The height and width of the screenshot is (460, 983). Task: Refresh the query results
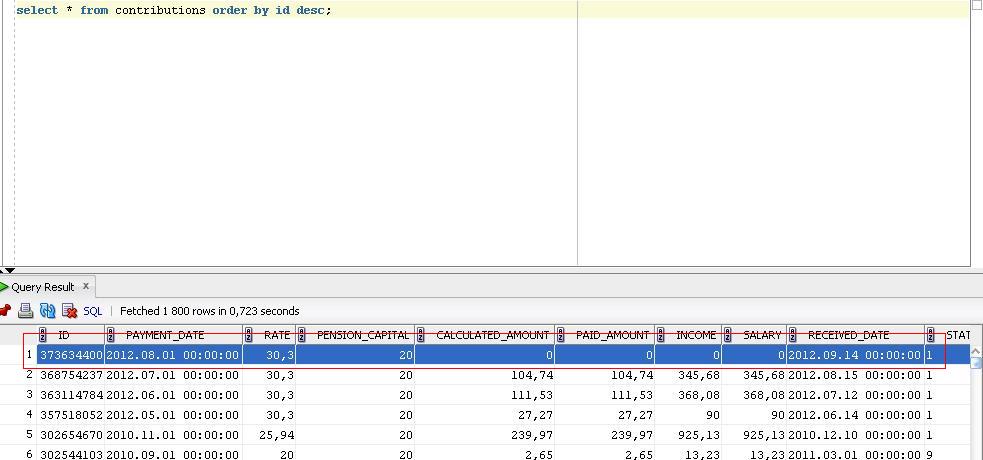click(48, 310)
